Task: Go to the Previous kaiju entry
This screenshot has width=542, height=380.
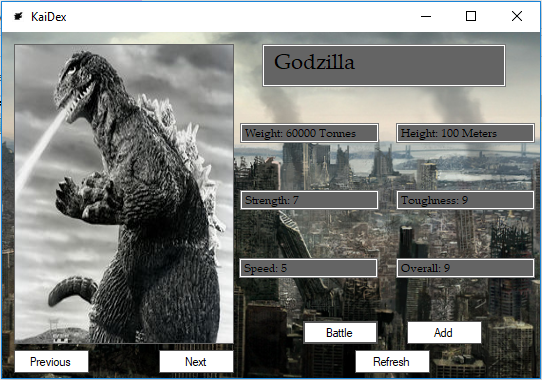Action: 51,362
